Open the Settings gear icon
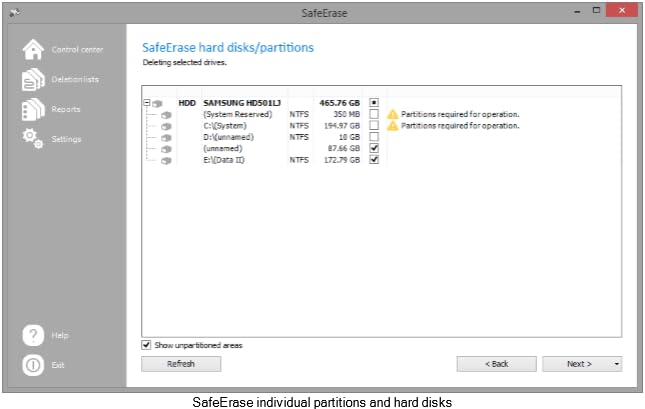The width and height of the screenshot is (645, 409). point(33,139)
